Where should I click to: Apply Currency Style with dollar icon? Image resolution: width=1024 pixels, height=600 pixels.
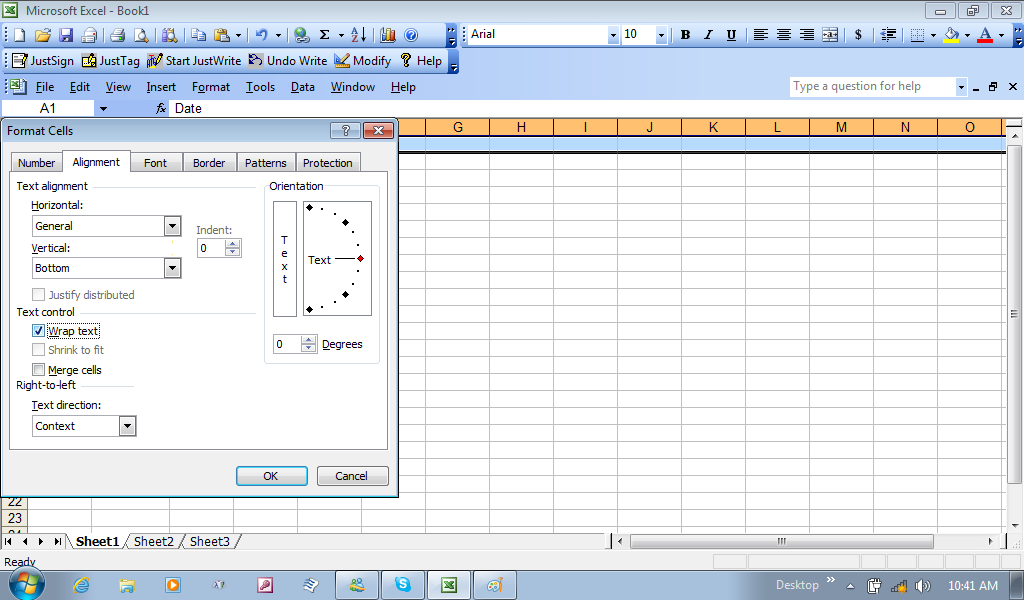coord(858,35)
